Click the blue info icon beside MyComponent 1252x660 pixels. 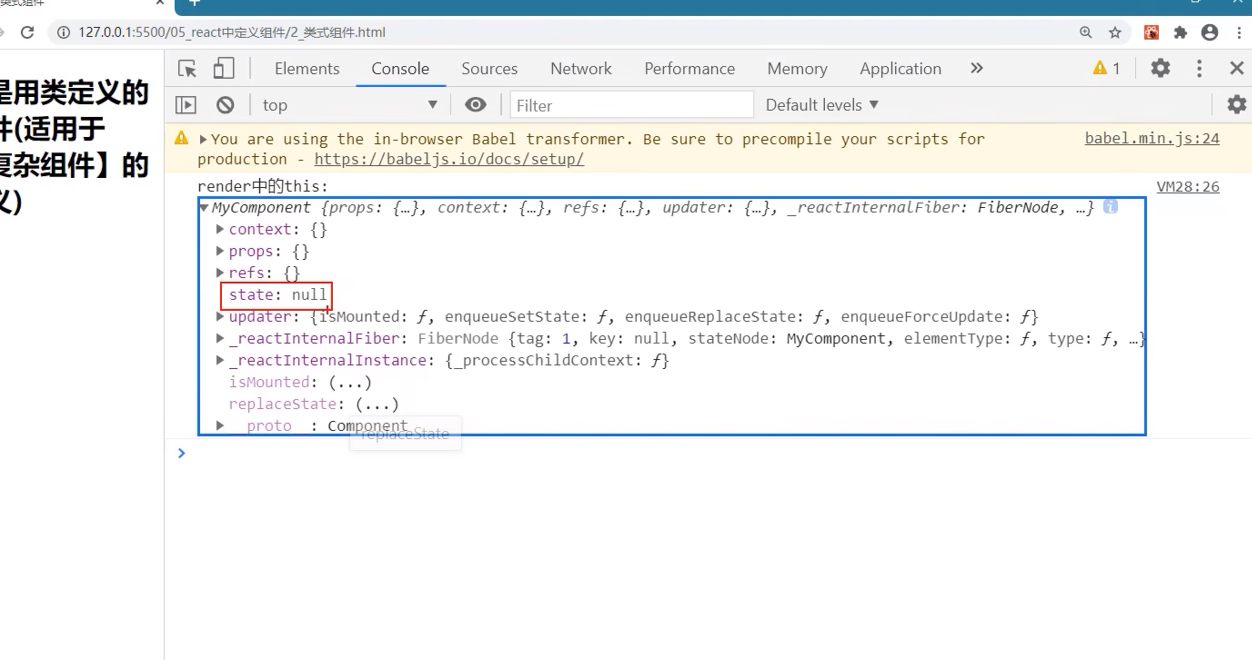coord(1110,207)
